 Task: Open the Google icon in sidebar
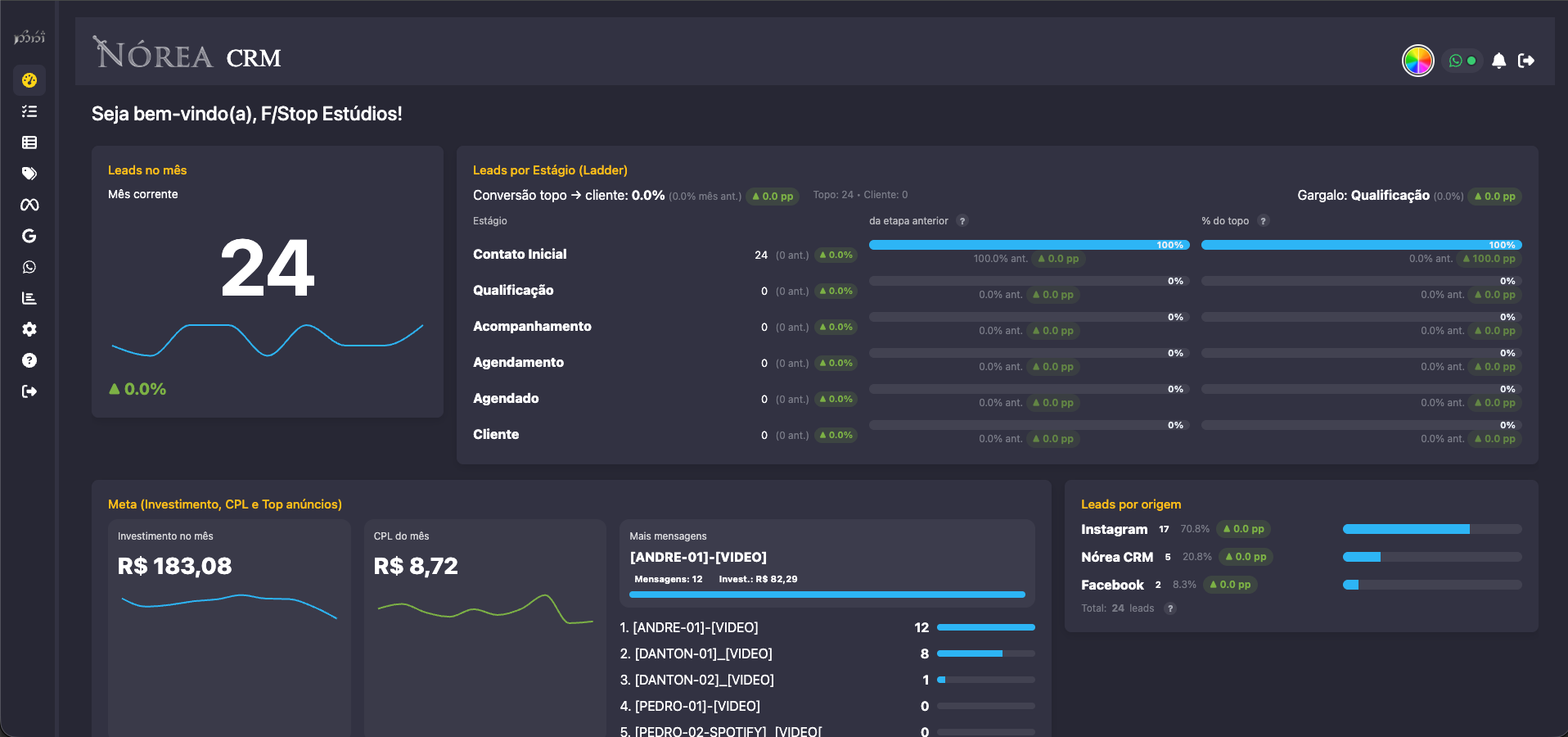pyautogui.click(x=29, y=236)
